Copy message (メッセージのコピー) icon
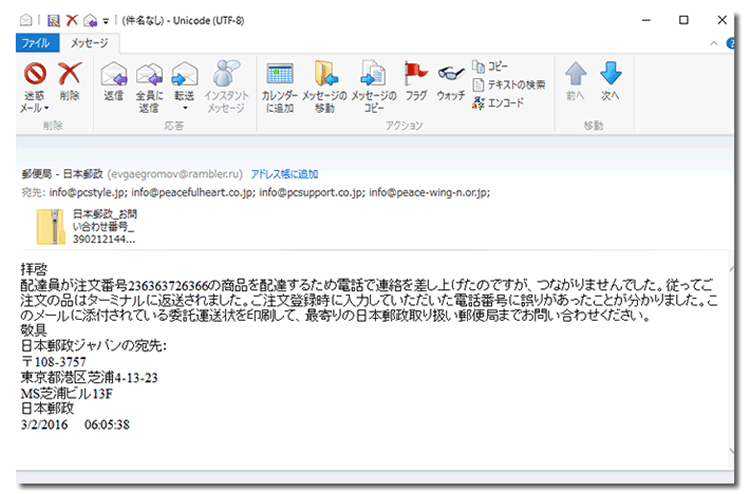The image size is (750, 494). (x=374, y=74)
